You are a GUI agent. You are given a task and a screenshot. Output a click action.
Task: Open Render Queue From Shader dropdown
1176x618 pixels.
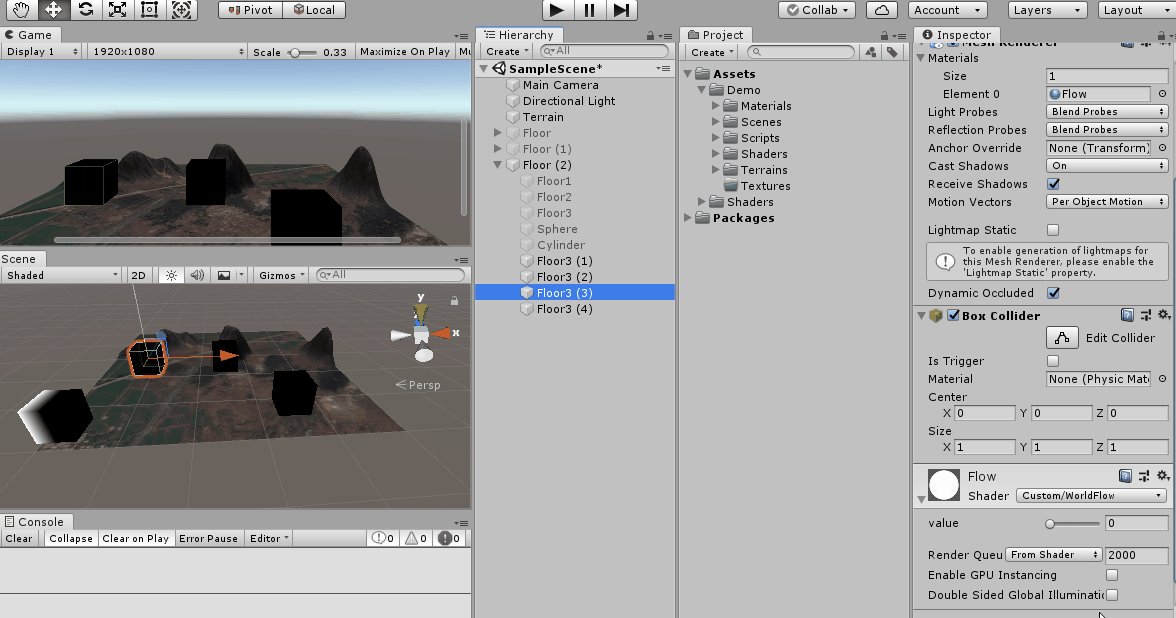tap(1053, 555)
